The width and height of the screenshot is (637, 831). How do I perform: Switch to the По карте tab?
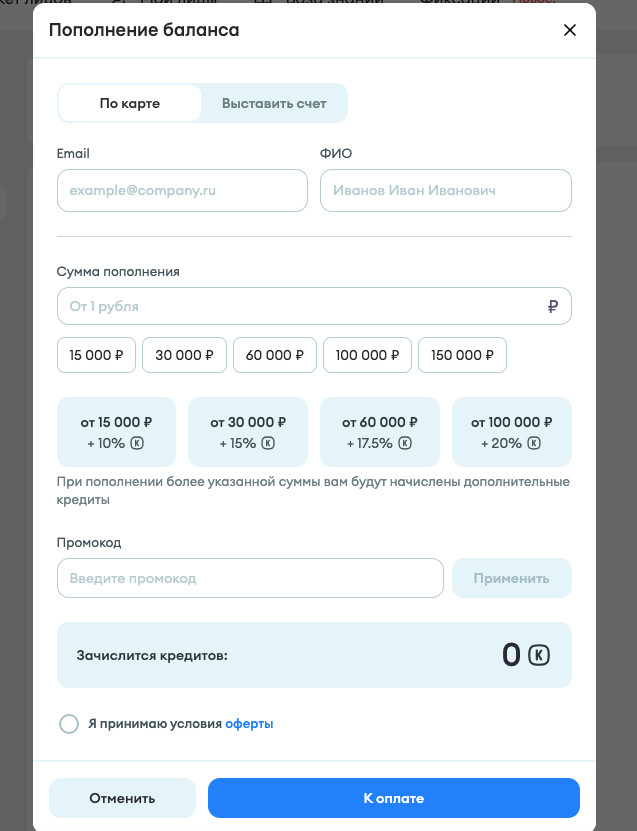[130, 103]
